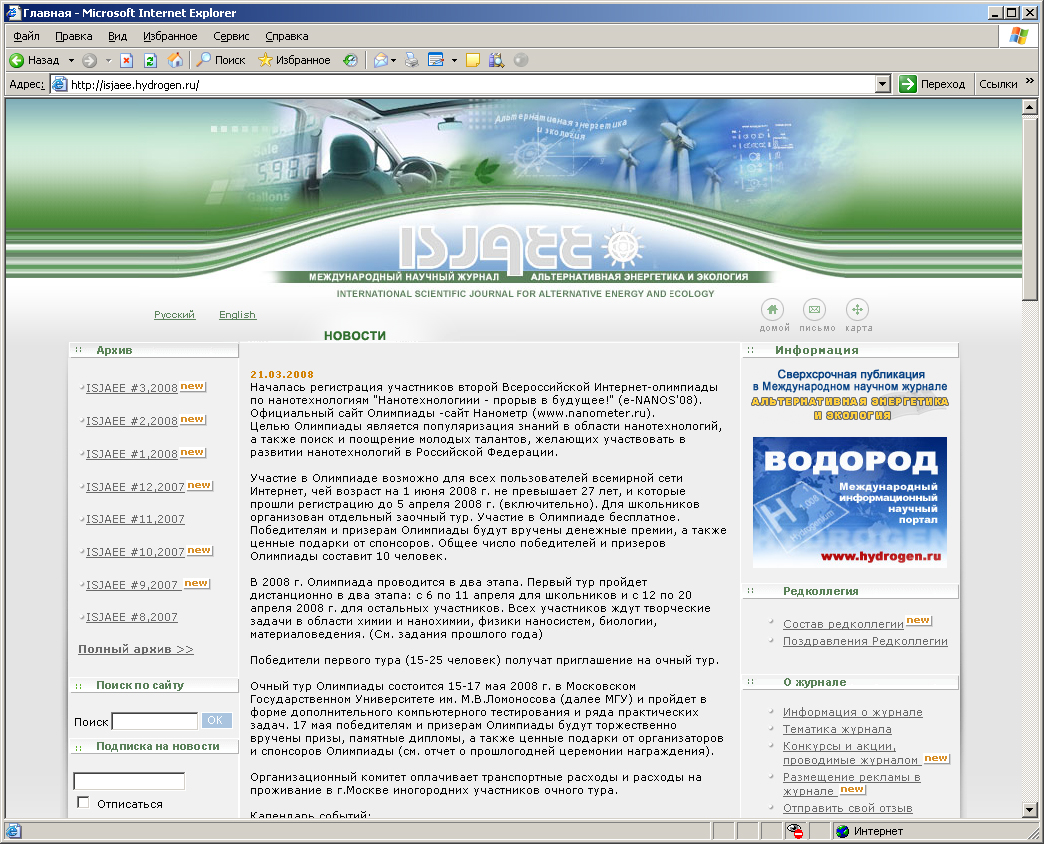Image resolution: width=1044 pixels, height=844 pixels.
Task: Switch the site language to English
Action: click(x=237, y=315)
